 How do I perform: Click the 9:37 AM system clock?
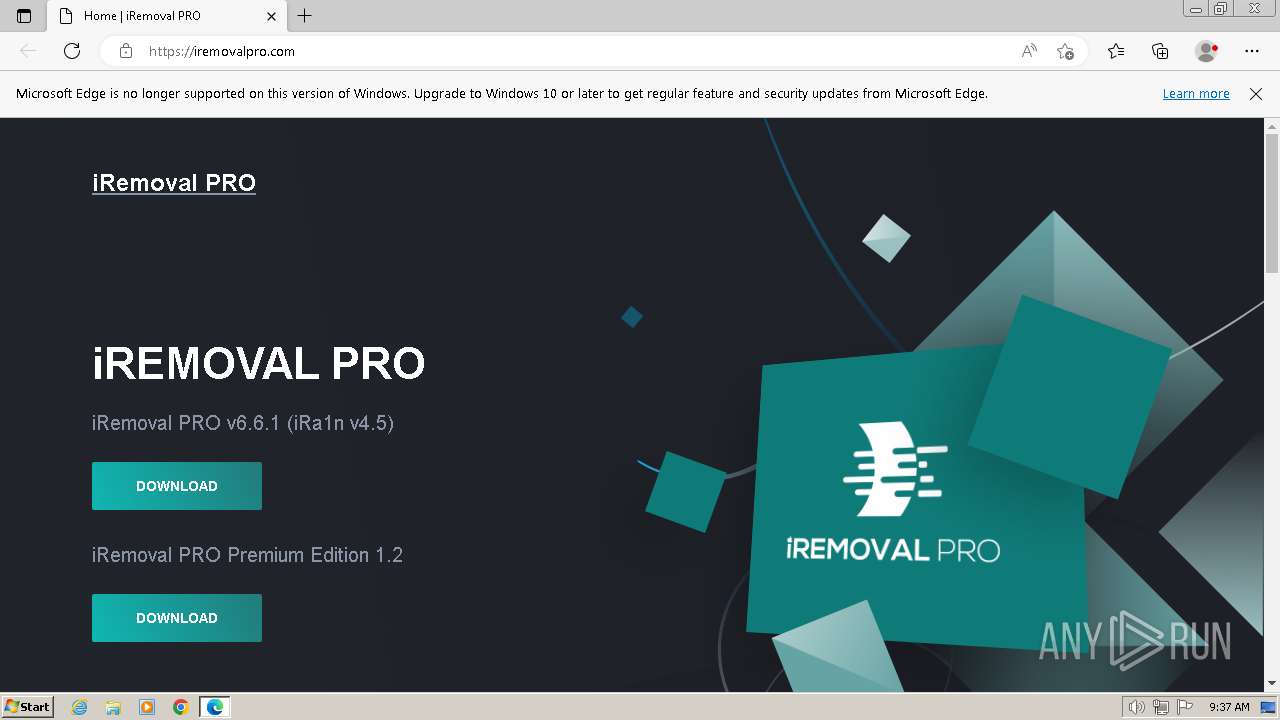click(1229, 707)
